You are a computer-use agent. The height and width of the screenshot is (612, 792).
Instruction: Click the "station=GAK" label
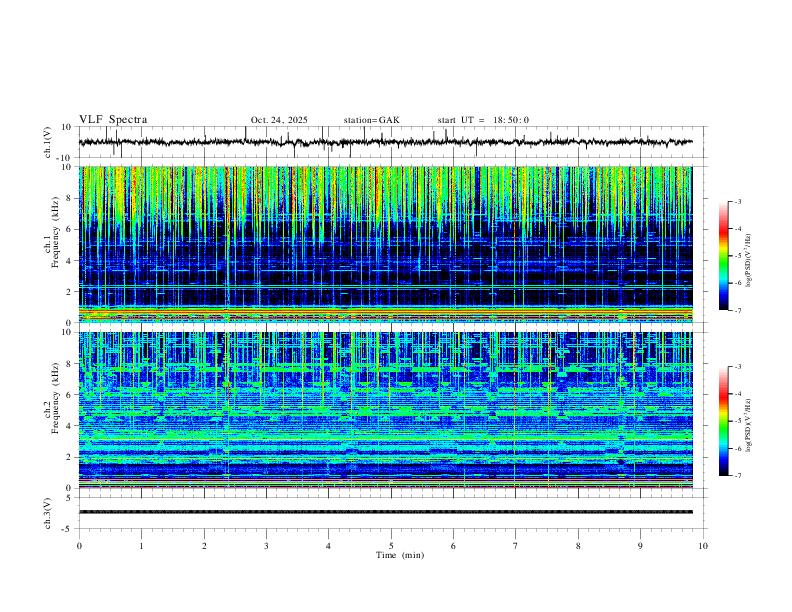(371, 120)
